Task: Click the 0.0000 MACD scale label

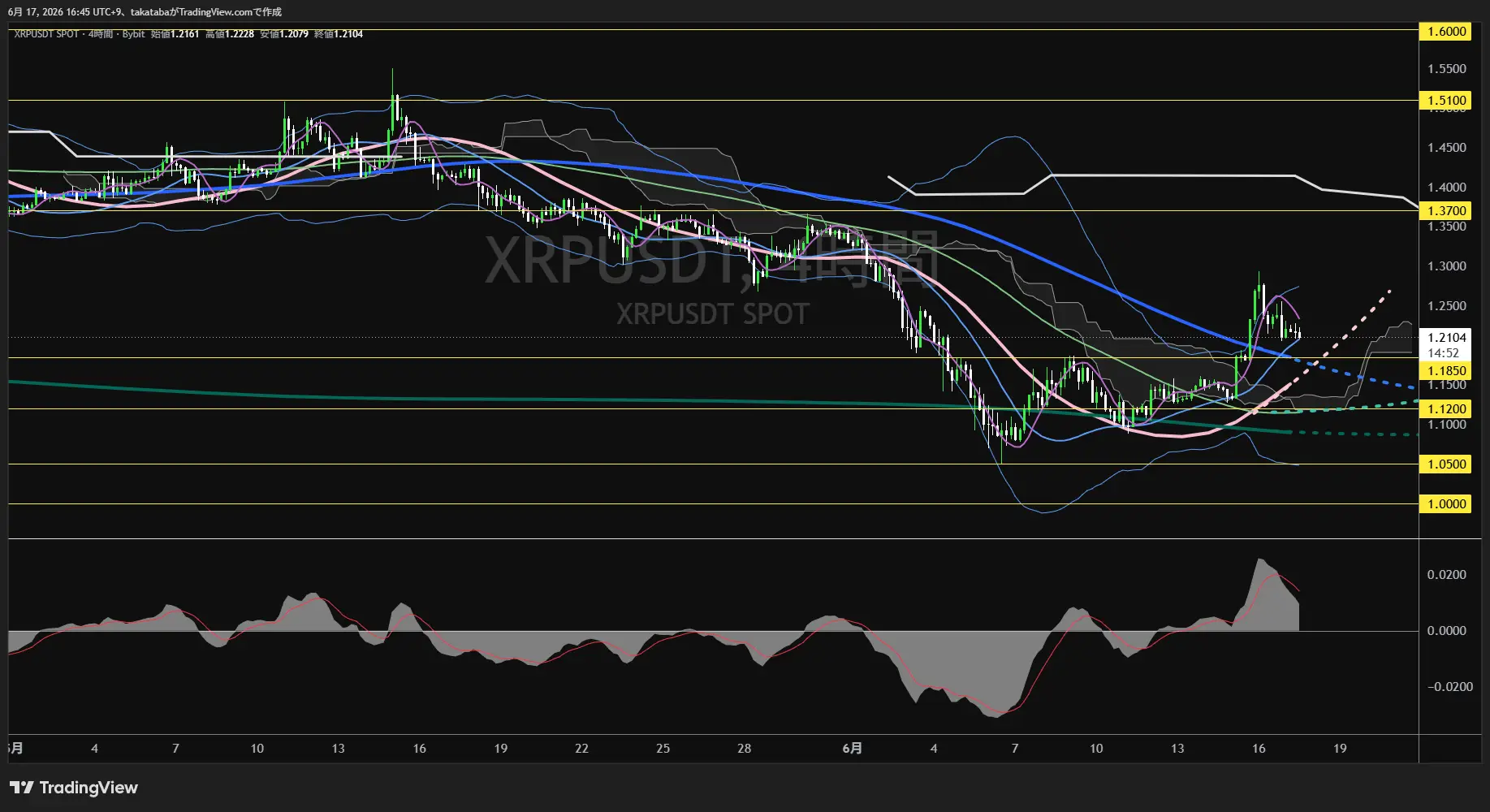Action: (1447, 631)
